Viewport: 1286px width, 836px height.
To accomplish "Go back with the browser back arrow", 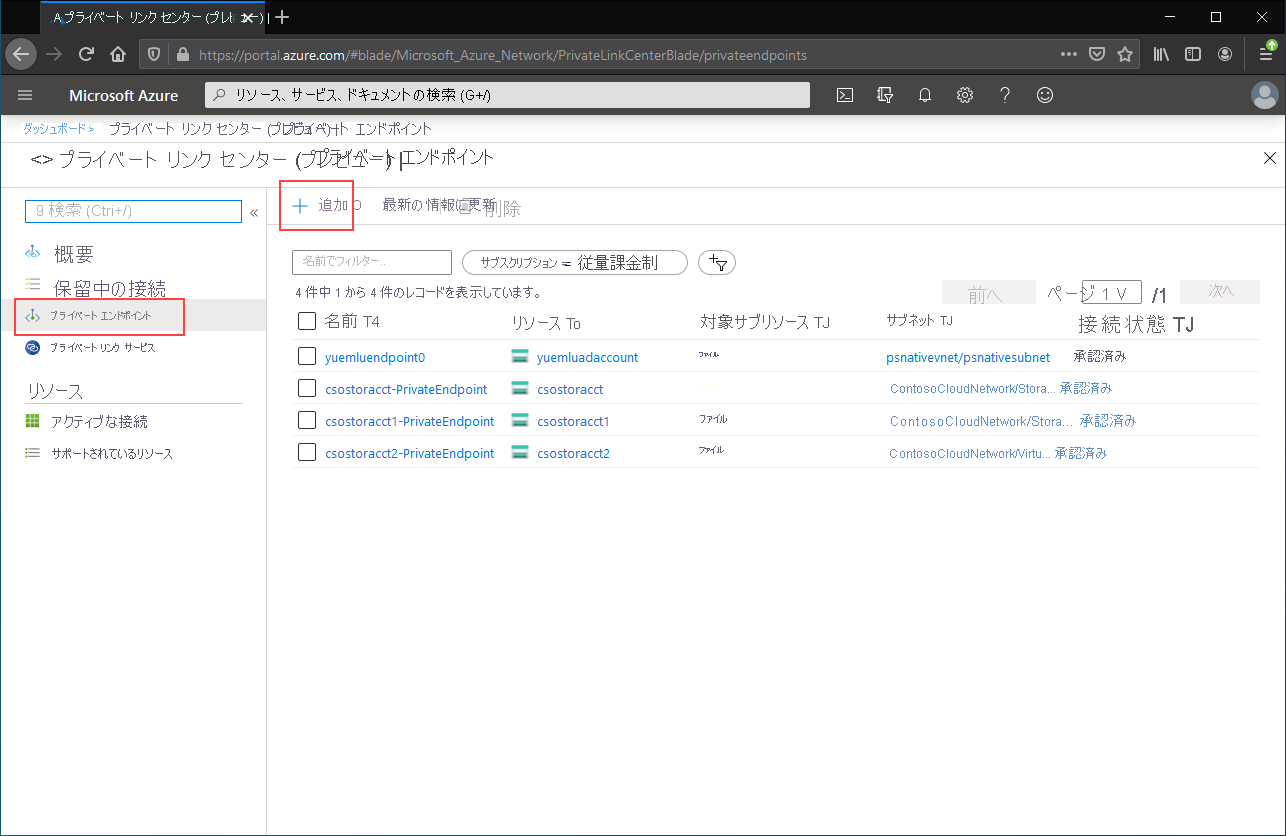I will tap(21, 54).
